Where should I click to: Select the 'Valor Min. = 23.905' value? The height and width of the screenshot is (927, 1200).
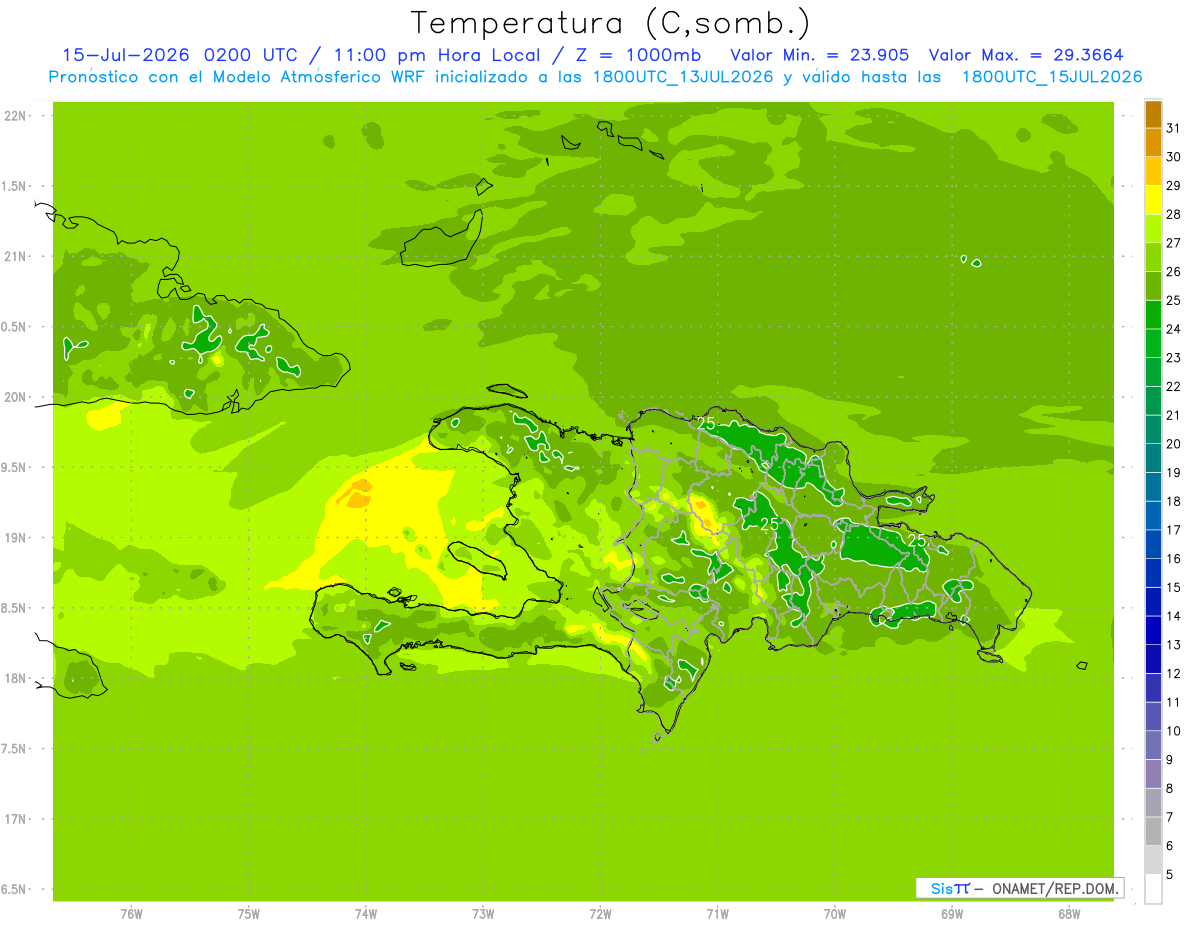coord(819,55)
